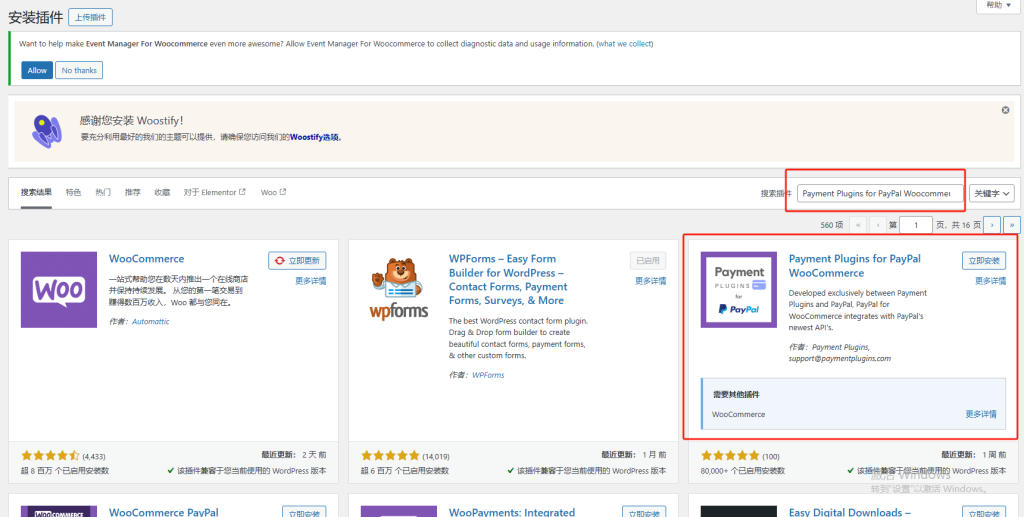The width and height of the screenshot is (1024, 517).
Task: Switch to the 特色 tab
Action: pos(74,192)
